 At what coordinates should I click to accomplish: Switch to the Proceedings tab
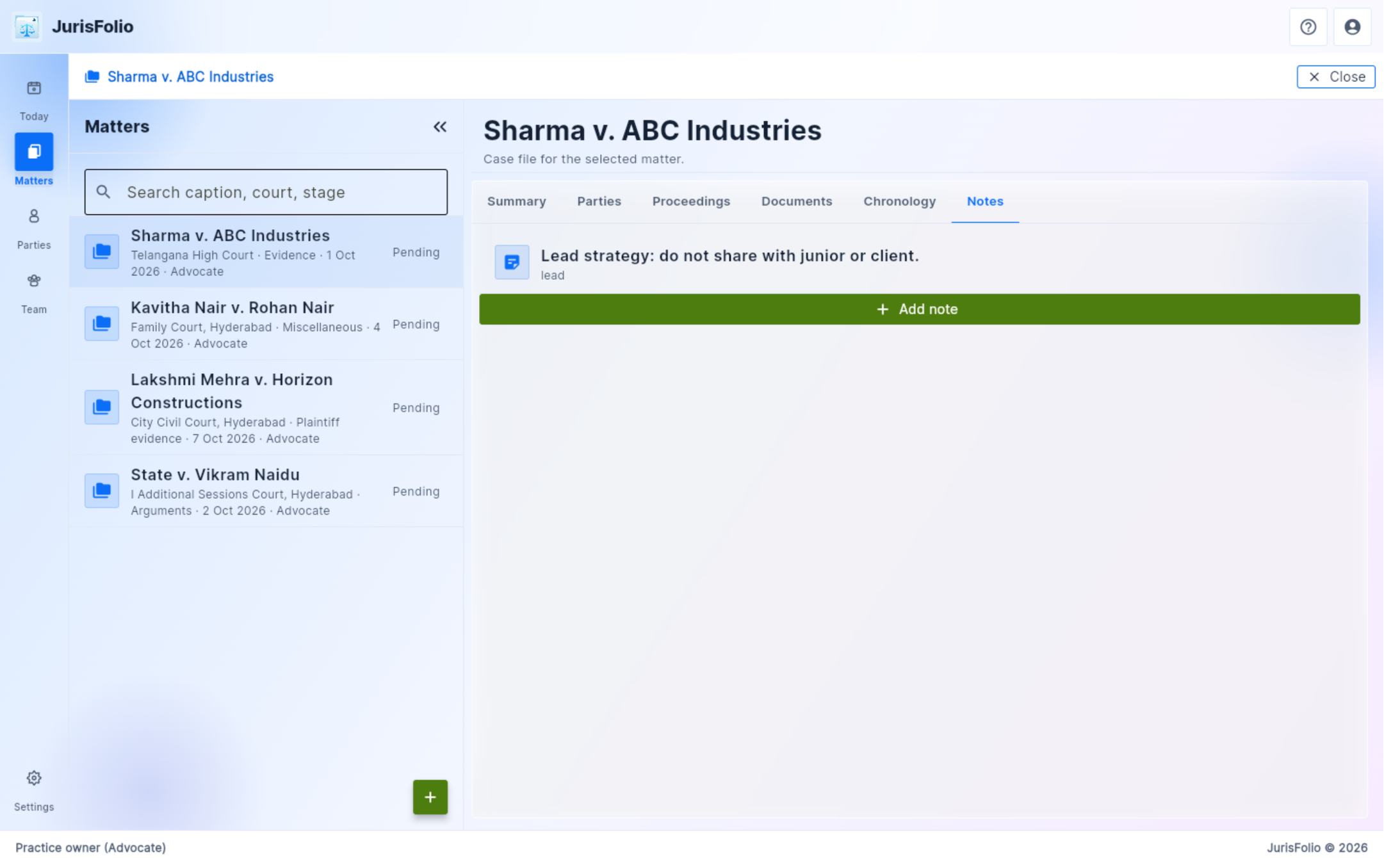[691, 202]
